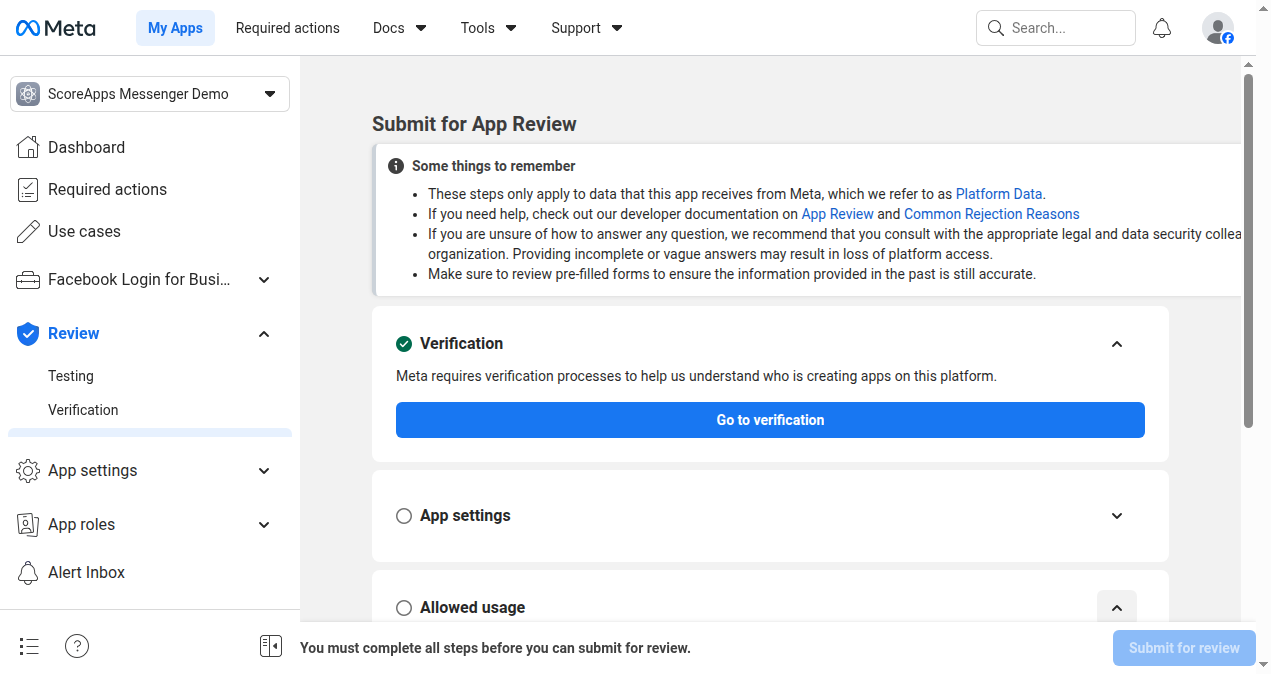Viewport: 1271px width, 674px height.
Task: Open the Docs dropdown menu
Action: tap(400, 28)
